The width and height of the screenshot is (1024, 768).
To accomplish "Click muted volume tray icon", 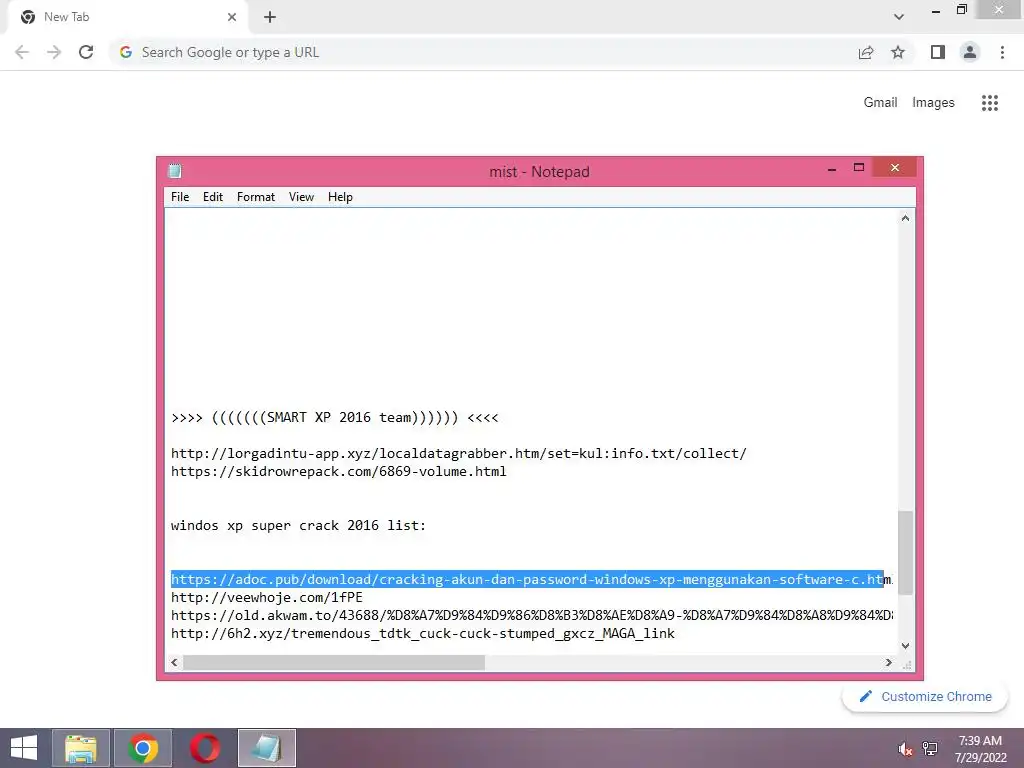I will pos(905,749).
